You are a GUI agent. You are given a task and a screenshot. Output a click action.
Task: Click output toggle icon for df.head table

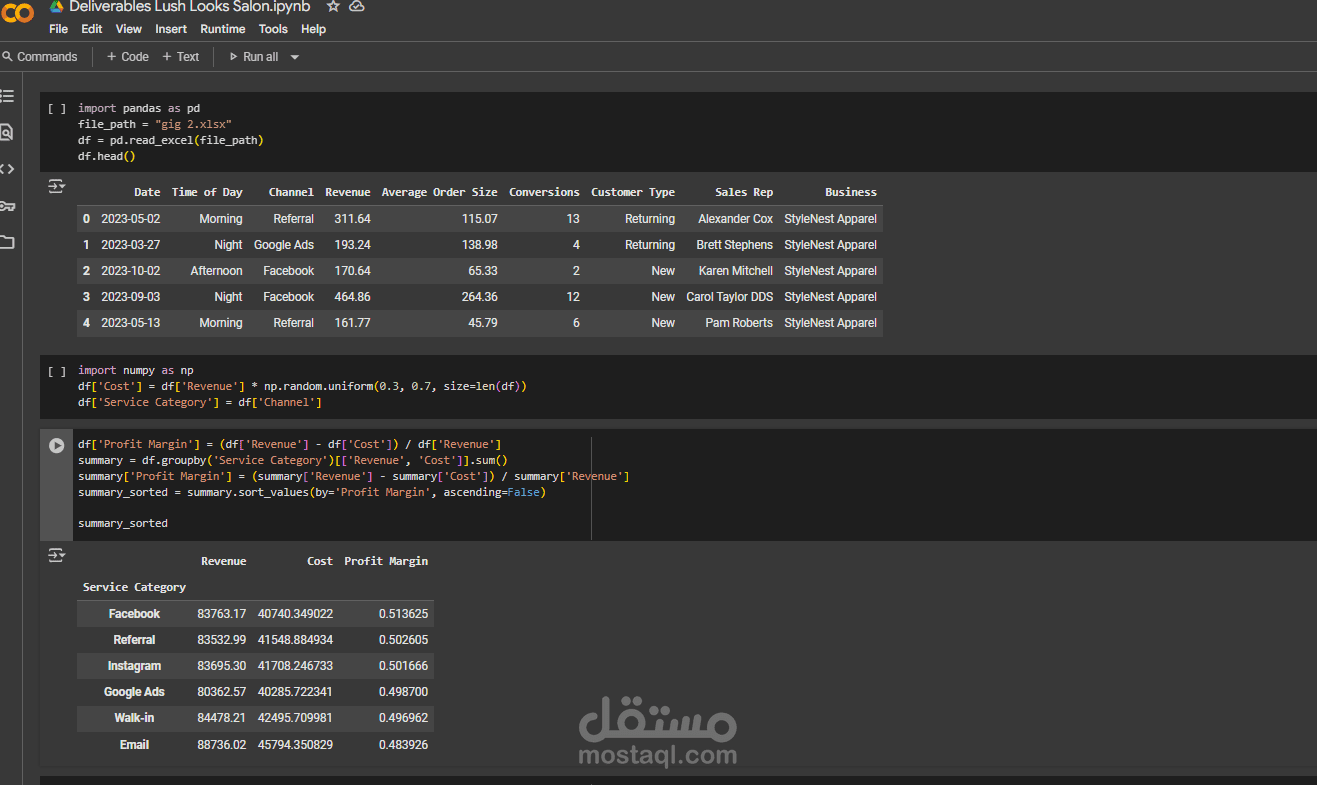tap(56, 186)
